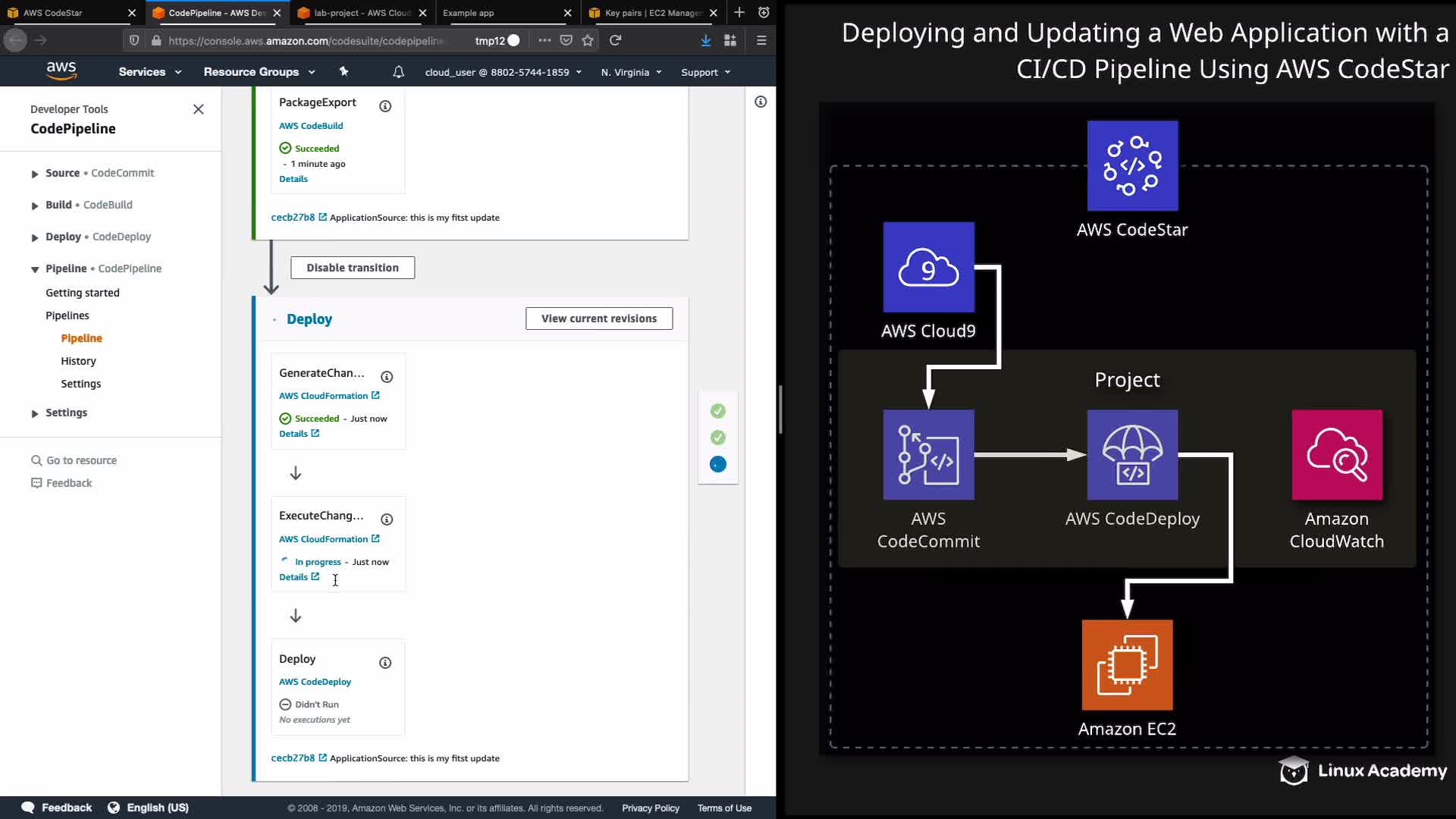Select History in the Pipeline sidebar

click(x=78, y=361)
